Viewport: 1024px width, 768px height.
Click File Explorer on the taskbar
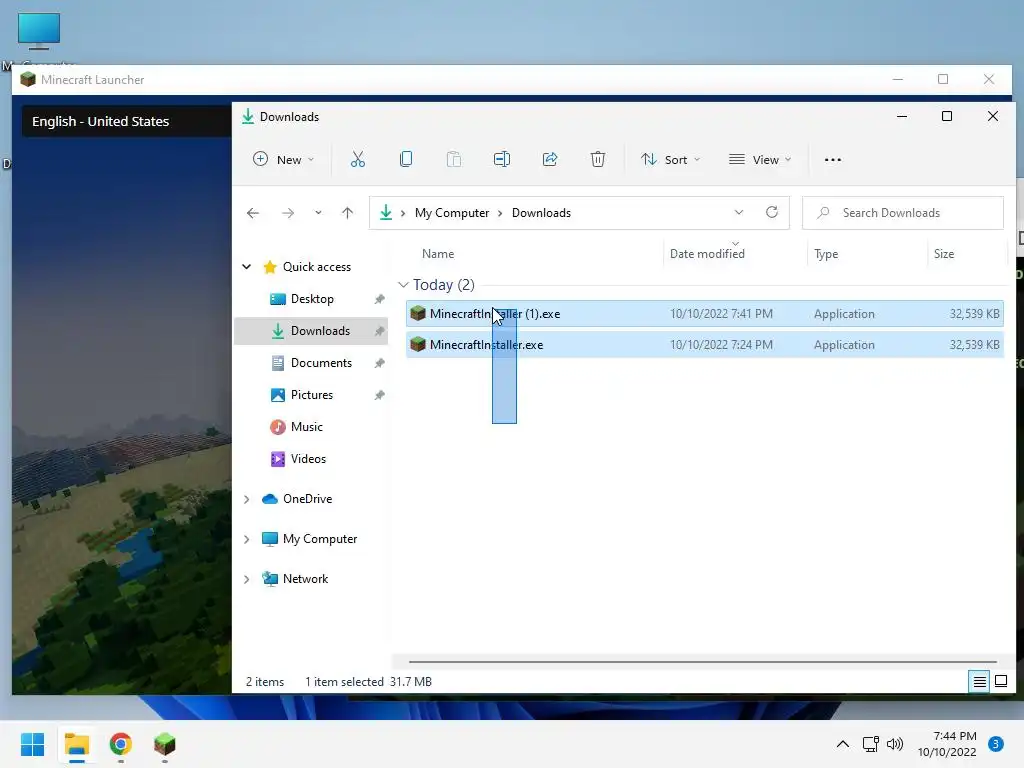77,744
